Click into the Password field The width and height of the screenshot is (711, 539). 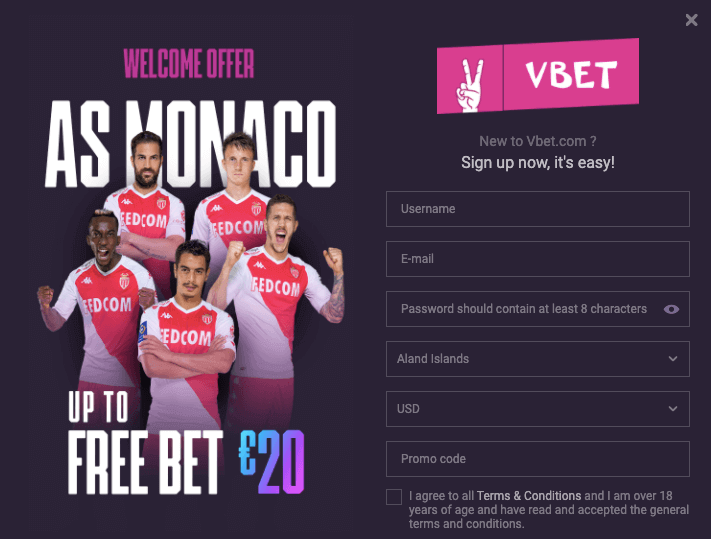point(524,309)
